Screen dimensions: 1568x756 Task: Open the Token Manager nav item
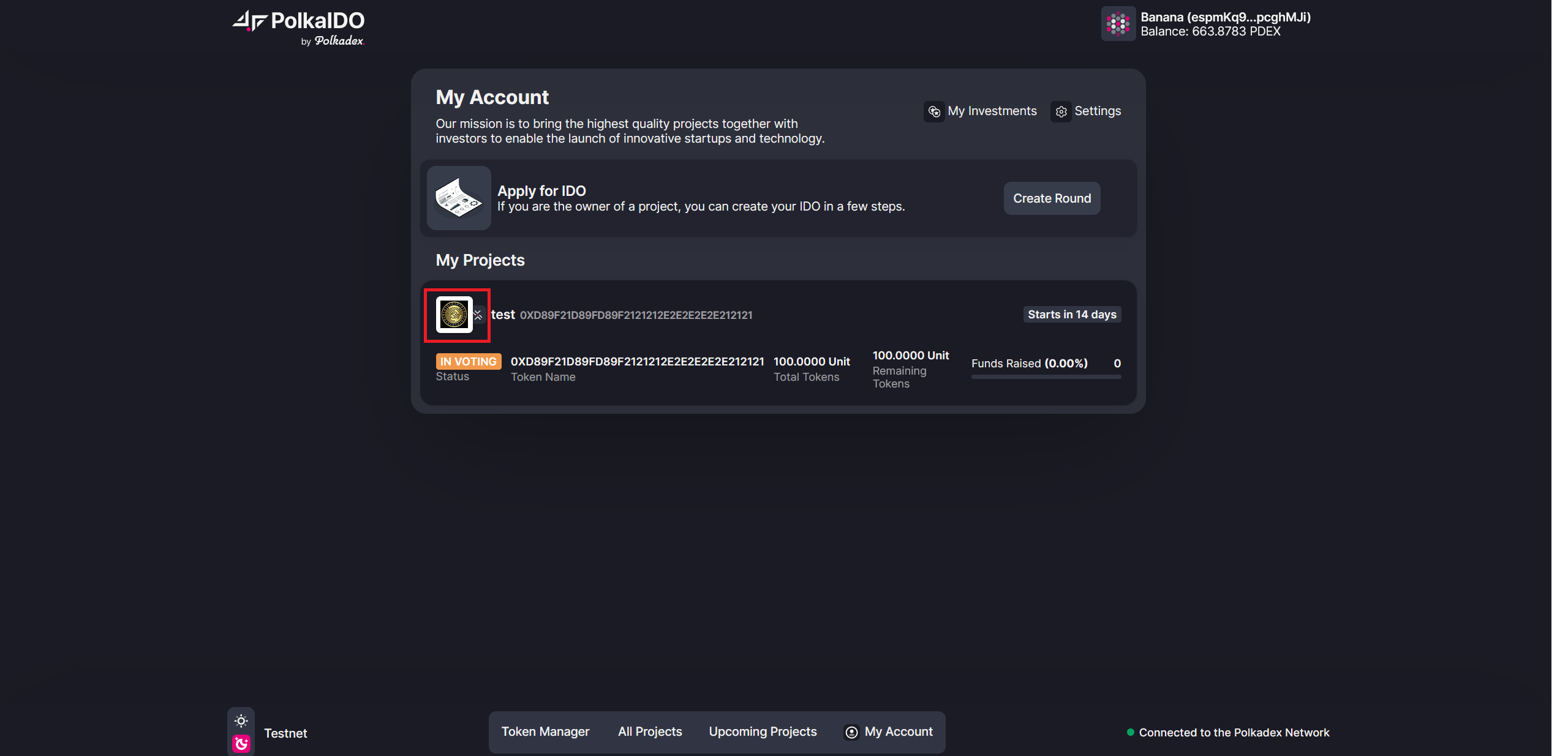pos(545,732)
